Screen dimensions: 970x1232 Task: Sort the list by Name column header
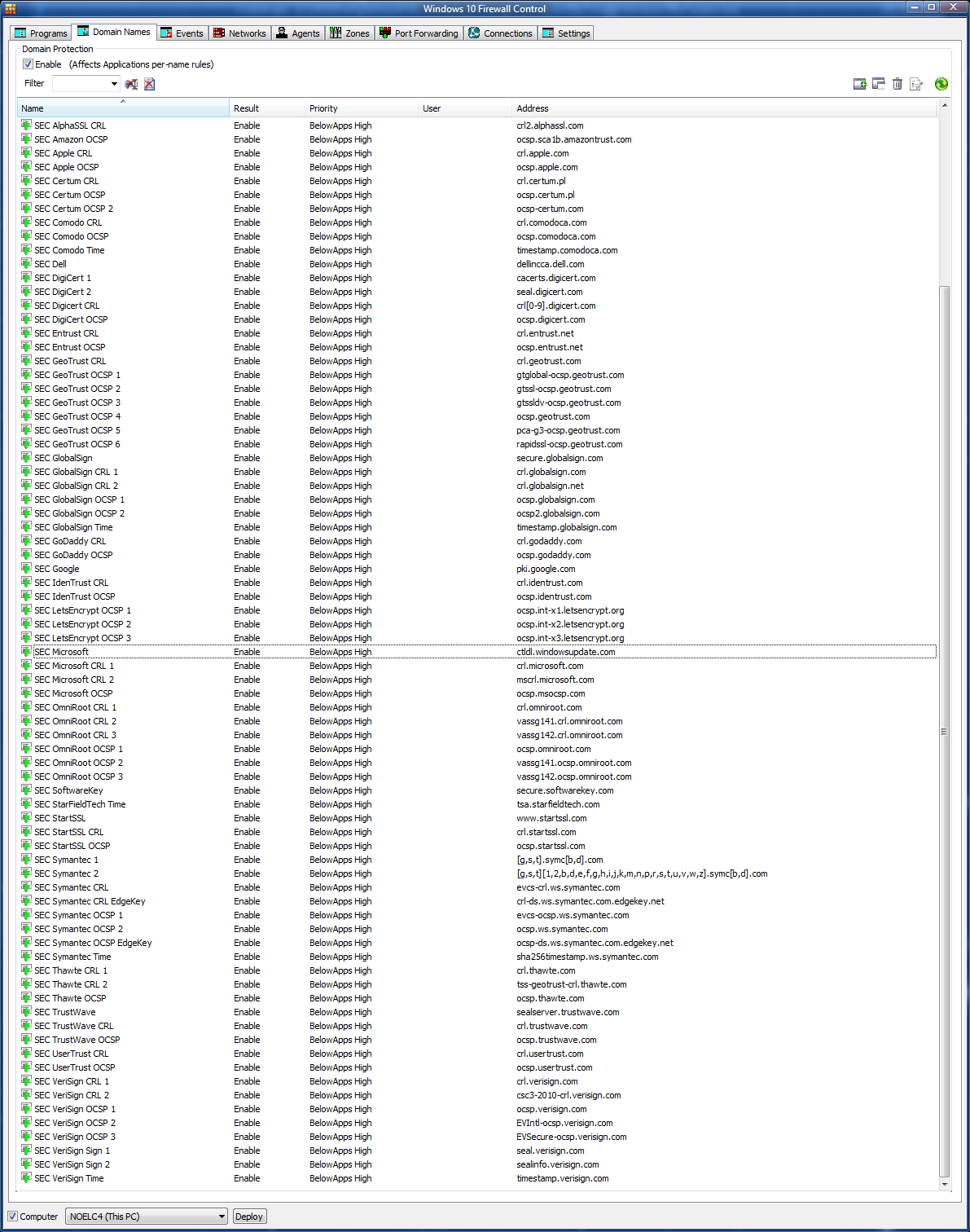tap(122, 108)
